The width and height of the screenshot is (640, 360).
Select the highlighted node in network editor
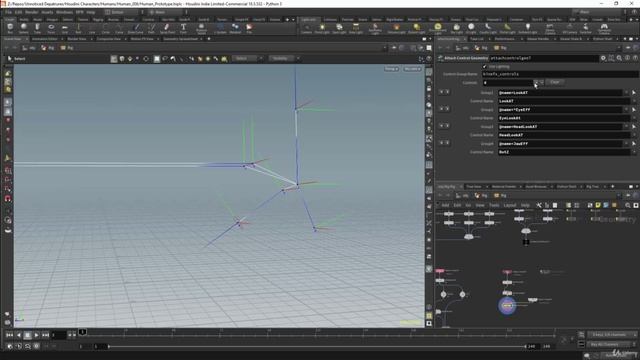pyautogui.click(x=507, y=305)
